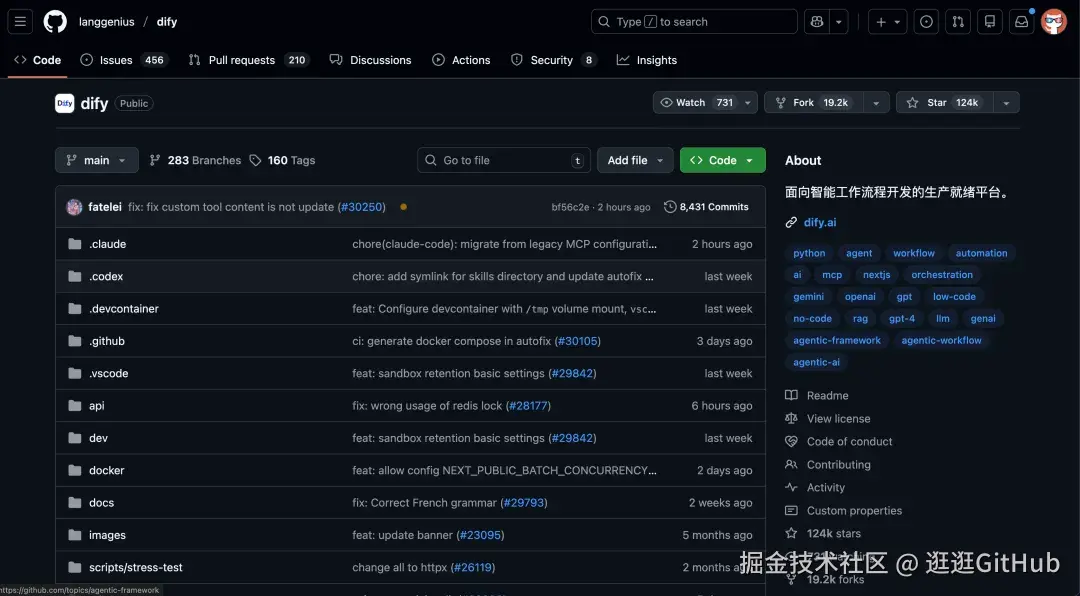The width and height of the screenshot is (1080, 596).
Task: Switch to the Issues tab
Action: (125, 60)
